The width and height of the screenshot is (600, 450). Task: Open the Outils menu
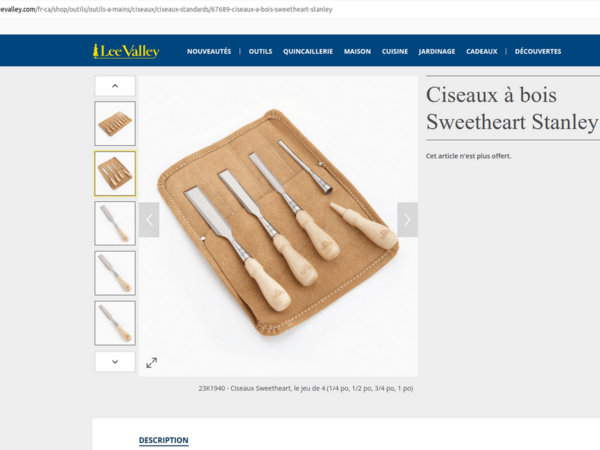pos(260,51)
